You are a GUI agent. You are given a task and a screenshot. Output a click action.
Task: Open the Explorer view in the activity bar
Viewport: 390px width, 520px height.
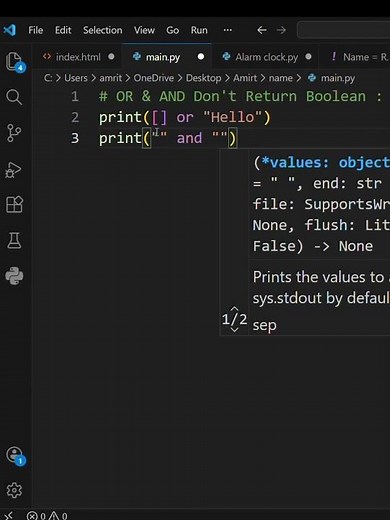[x=14, y=61]
